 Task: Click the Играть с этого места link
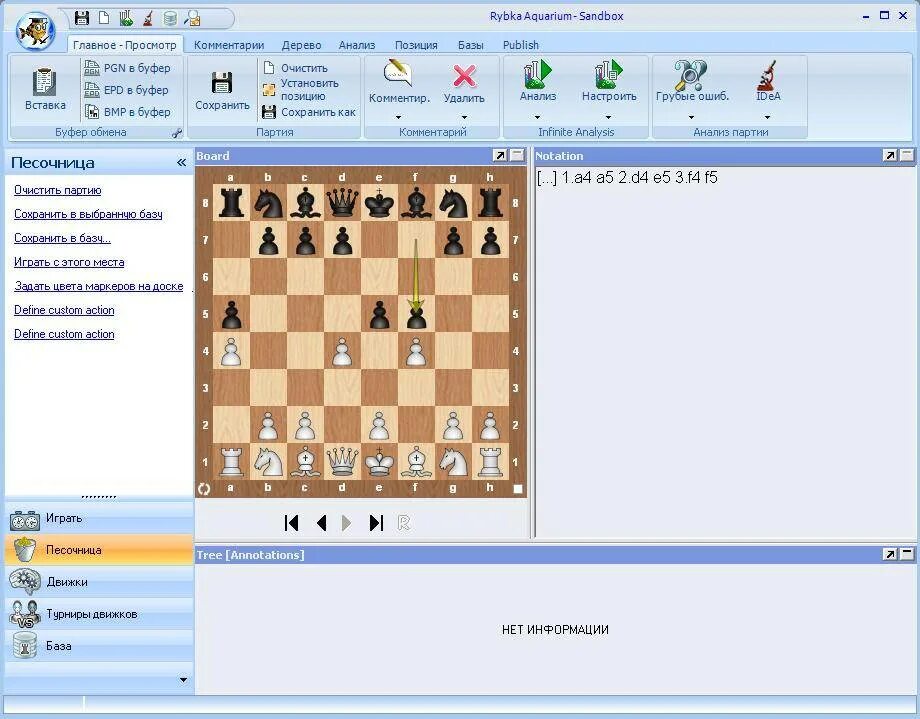click(69, 262)
